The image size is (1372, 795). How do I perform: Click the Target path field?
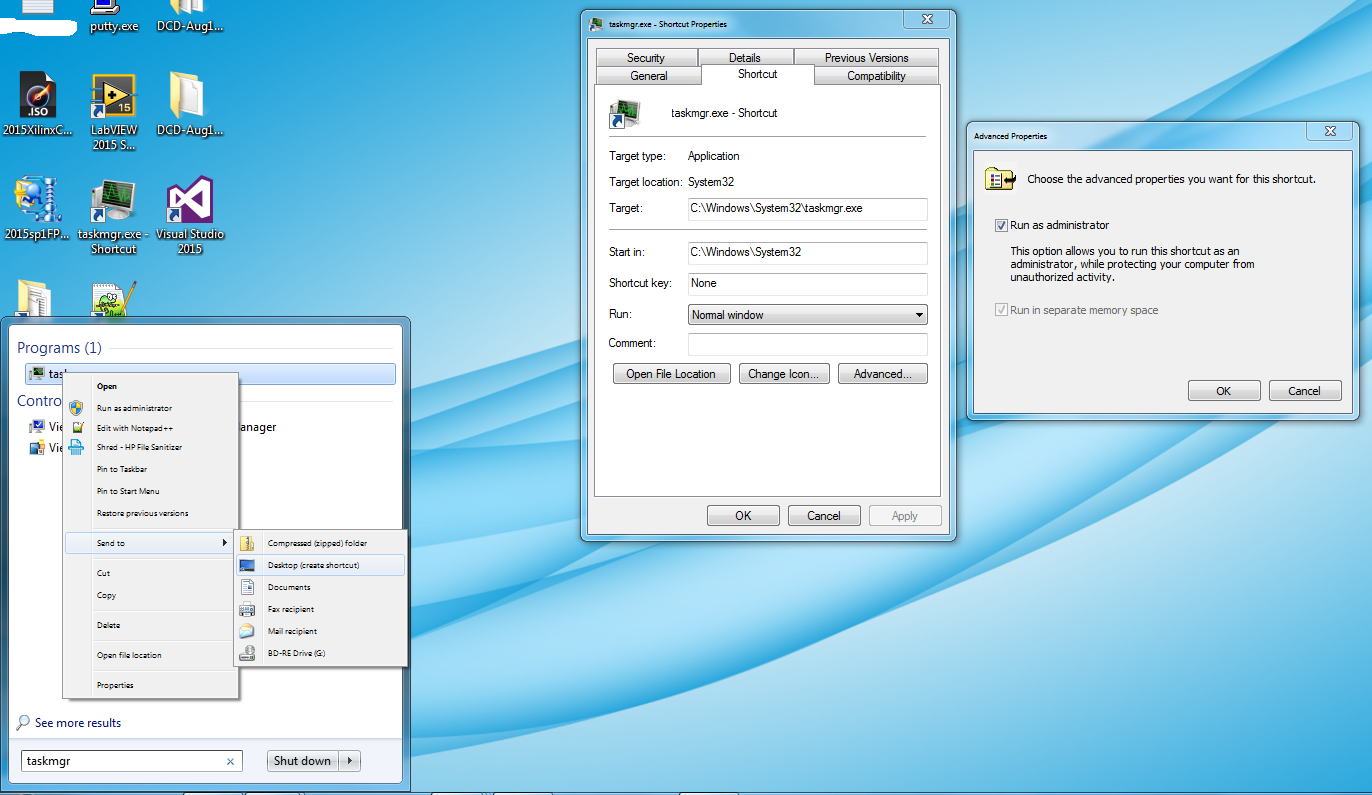808,209
